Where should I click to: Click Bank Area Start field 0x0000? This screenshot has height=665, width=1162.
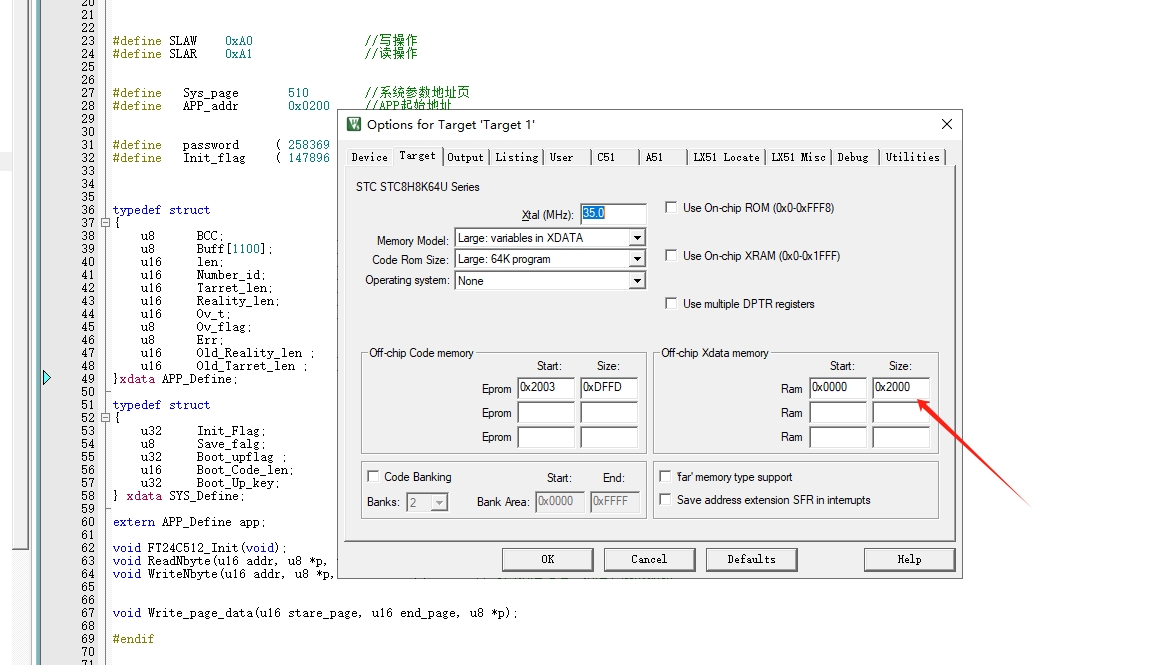[560, 502]
